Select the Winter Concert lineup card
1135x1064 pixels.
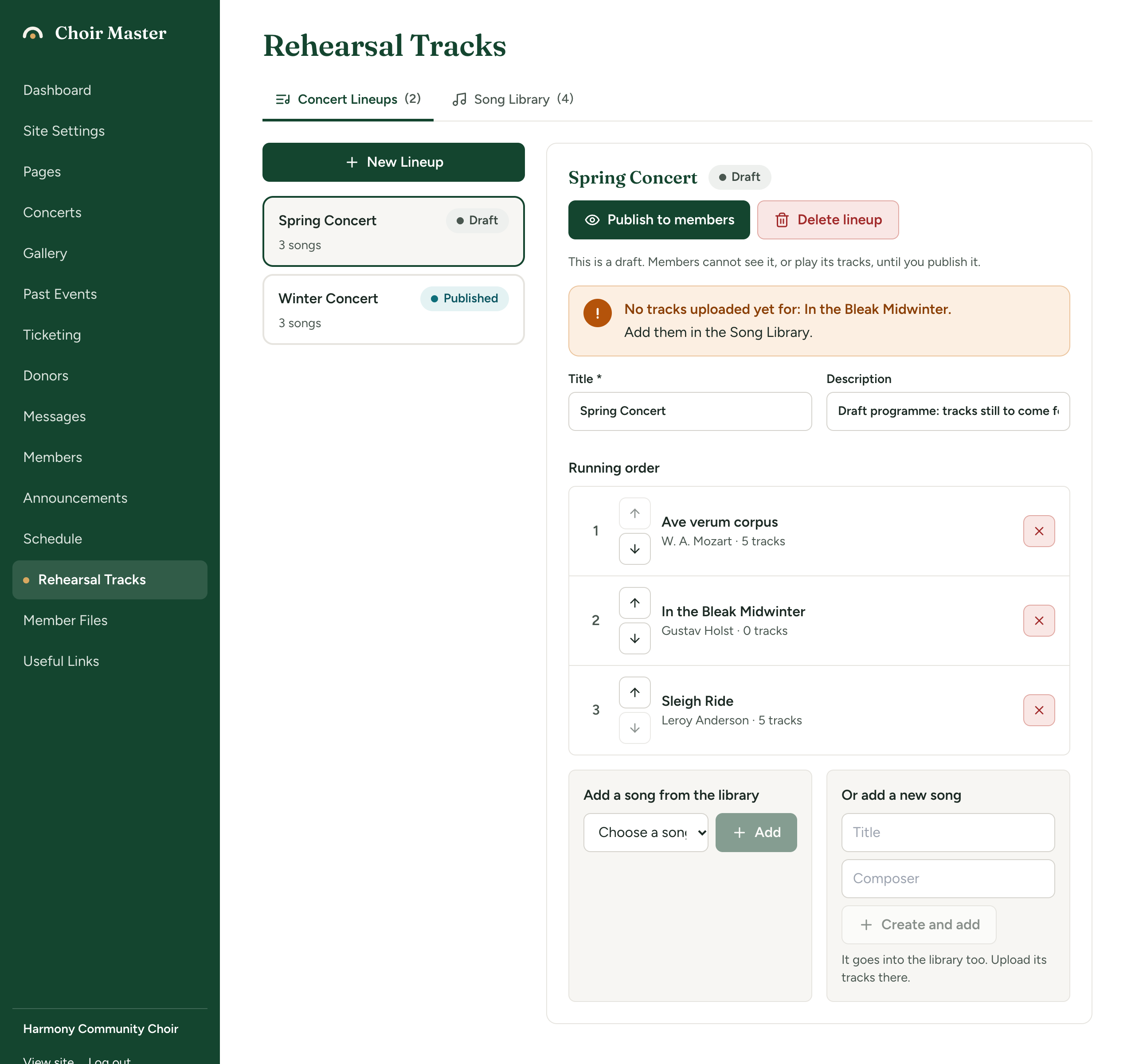click(393, 309)
